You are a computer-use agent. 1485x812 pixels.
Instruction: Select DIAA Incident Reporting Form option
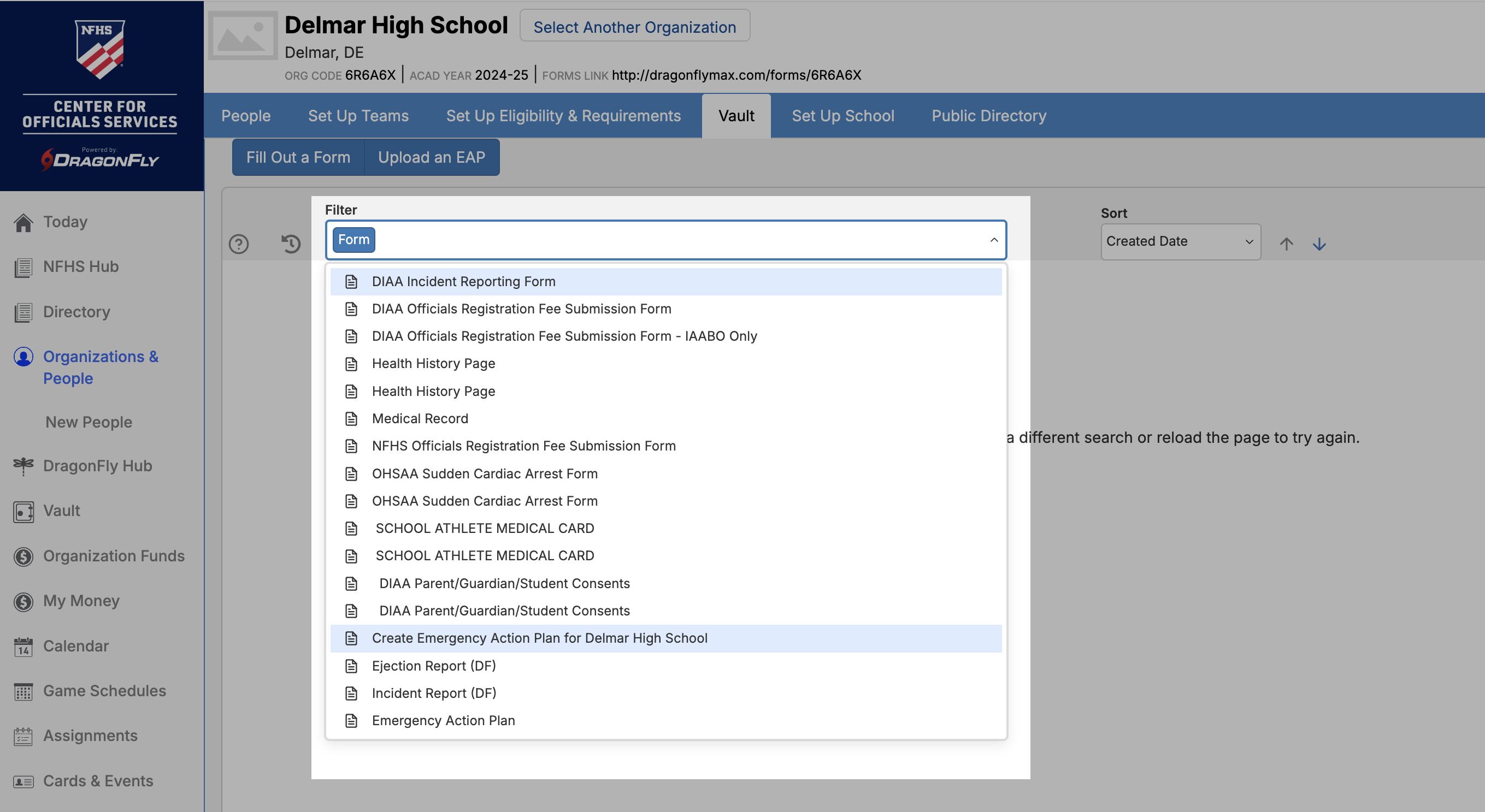click(x=463, y=281)
